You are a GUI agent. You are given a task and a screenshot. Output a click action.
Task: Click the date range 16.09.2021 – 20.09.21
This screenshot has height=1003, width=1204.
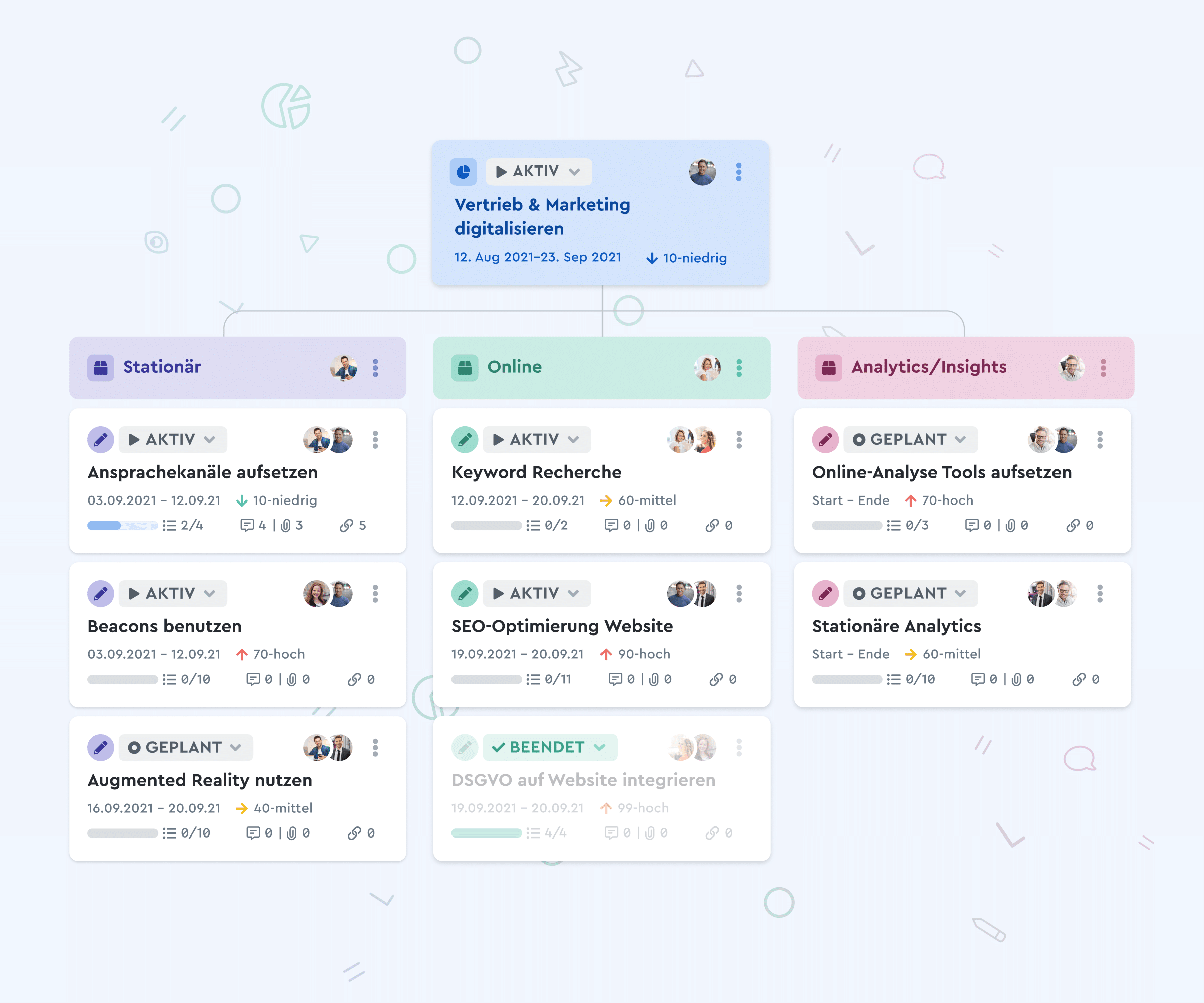(154, 808)
